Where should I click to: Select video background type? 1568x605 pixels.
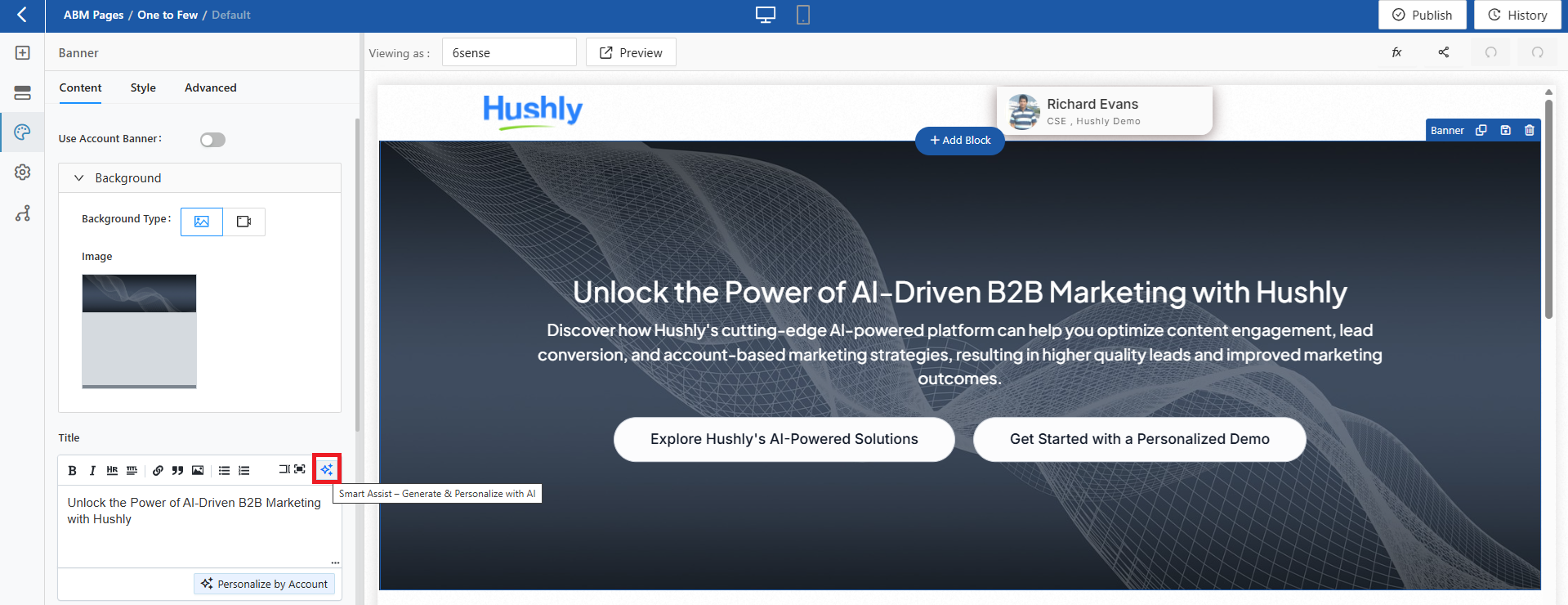click(x=243, y=222)
